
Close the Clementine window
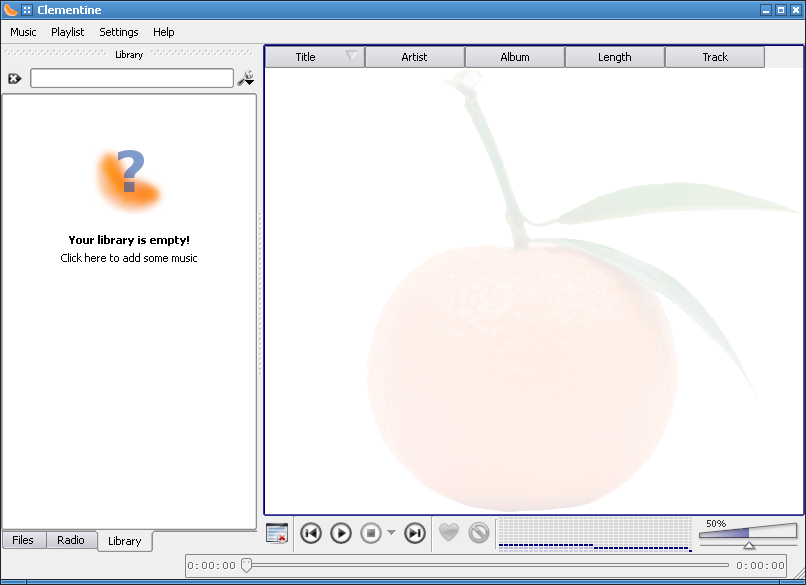(x=796, y=10)
